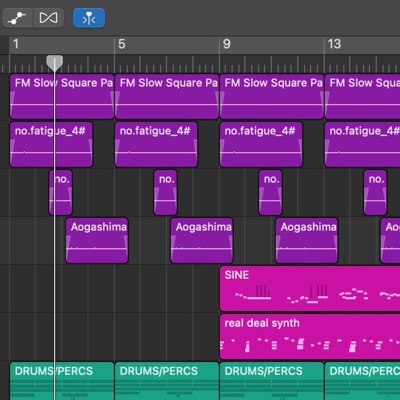Select the real deal synth region
The height and width of the screenshot is (400, 400).
point(310,337)
